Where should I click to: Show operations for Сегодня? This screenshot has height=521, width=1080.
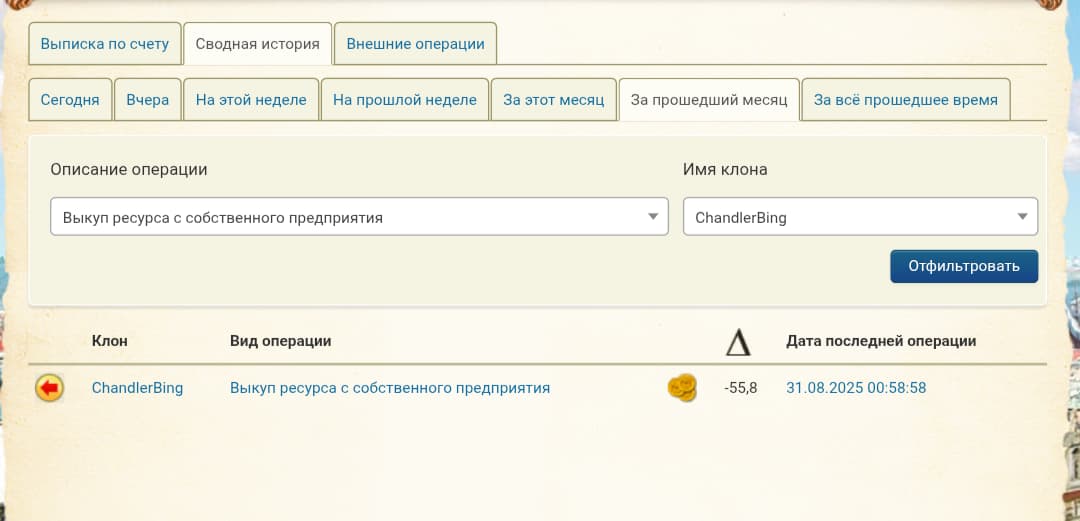[70, 100]
